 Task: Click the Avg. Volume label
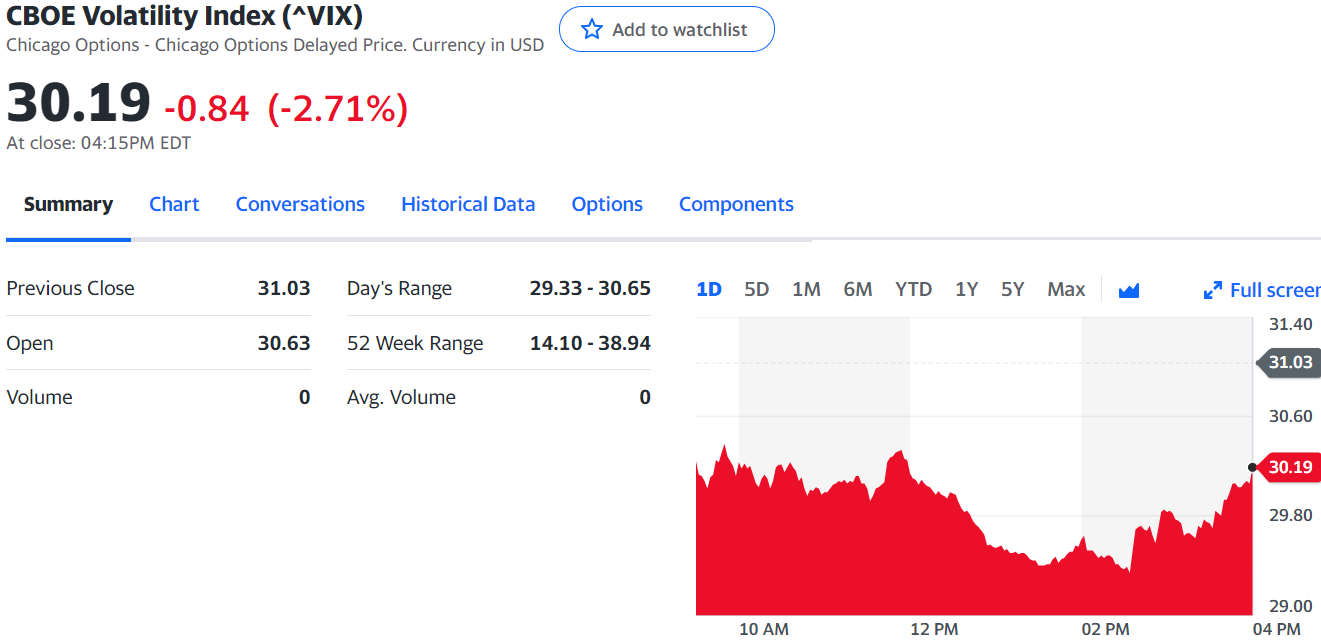click(401, 397)
